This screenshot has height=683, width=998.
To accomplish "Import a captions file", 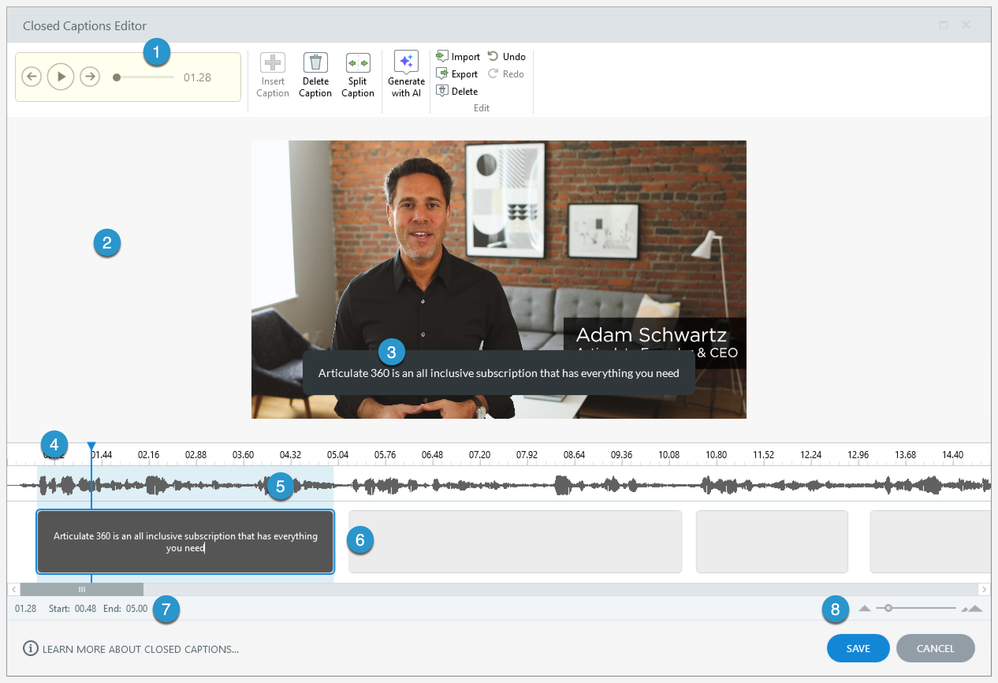I will [458, 57].
